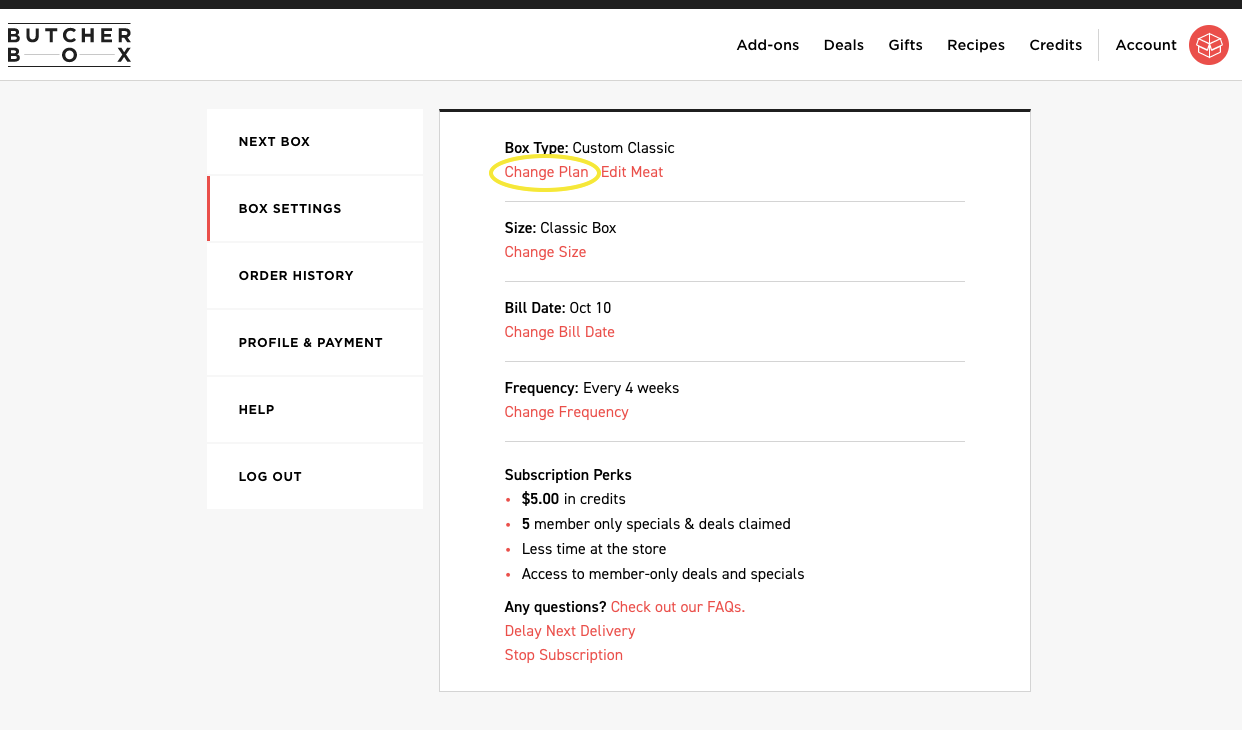Log out using the sidebar

tap(270, 477)
